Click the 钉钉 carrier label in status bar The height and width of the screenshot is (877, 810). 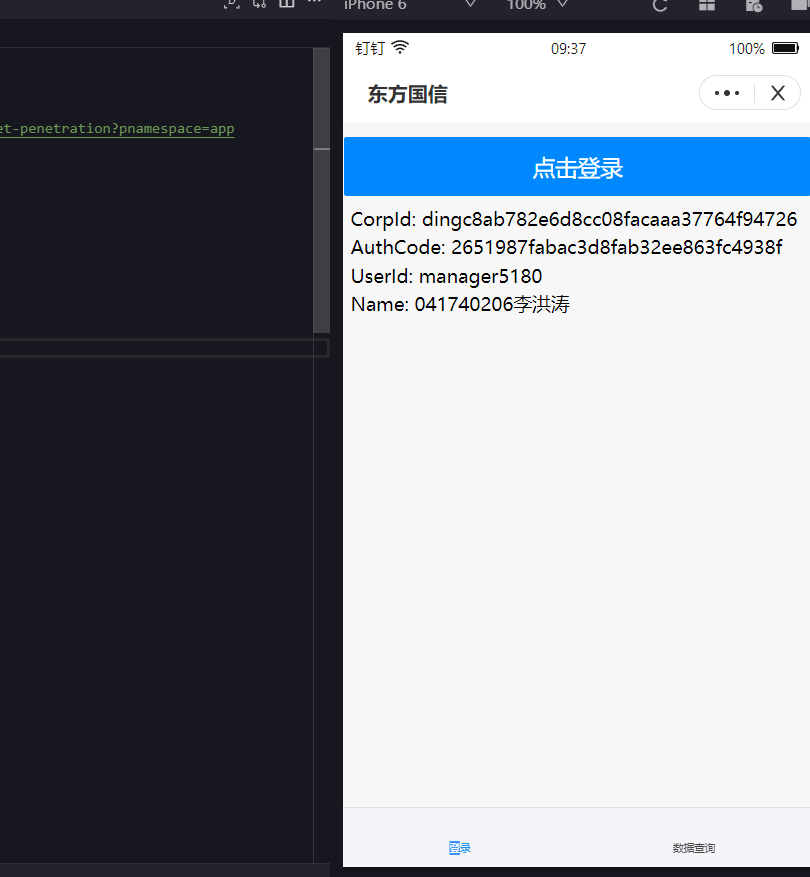(x=370, y=48)
